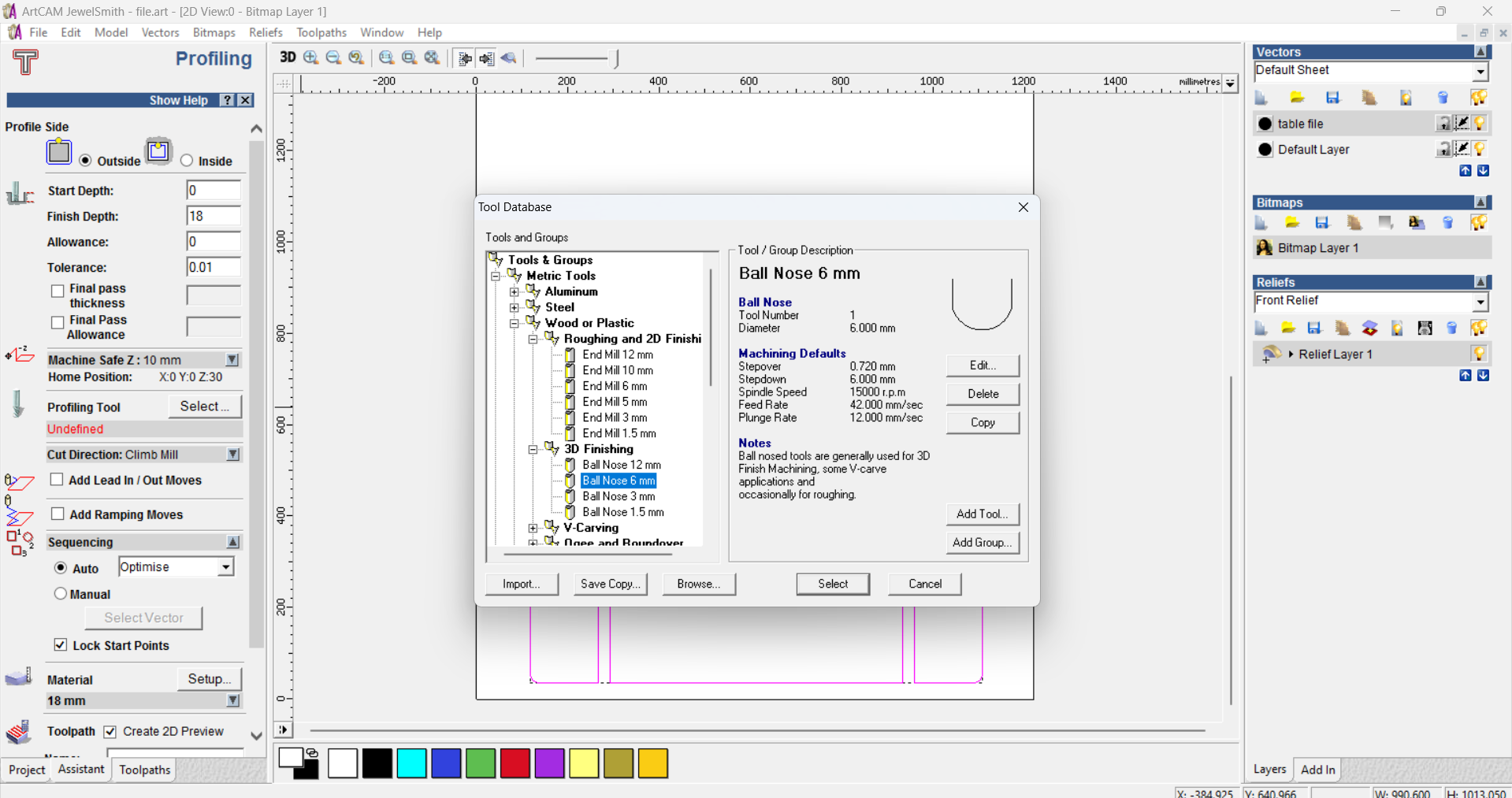Expand the Aluminum tools group
Viewport: 1512px width, 798px height.
[x=515, y=291]
